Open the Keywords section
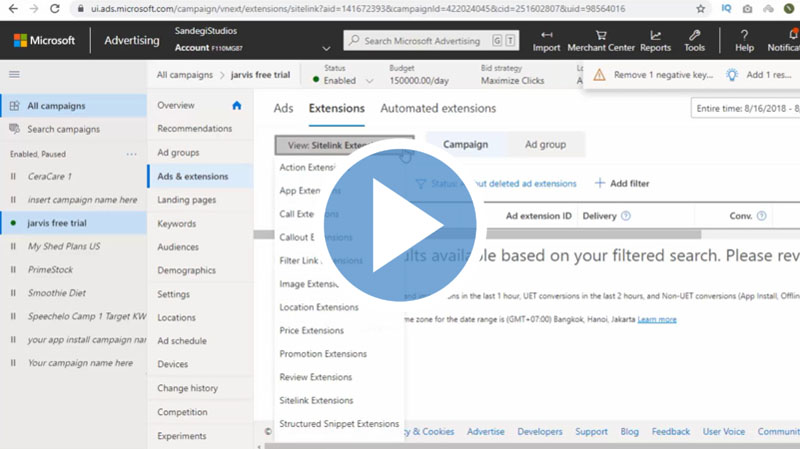This screenshot has width=800, height=449. click(177, 223)
